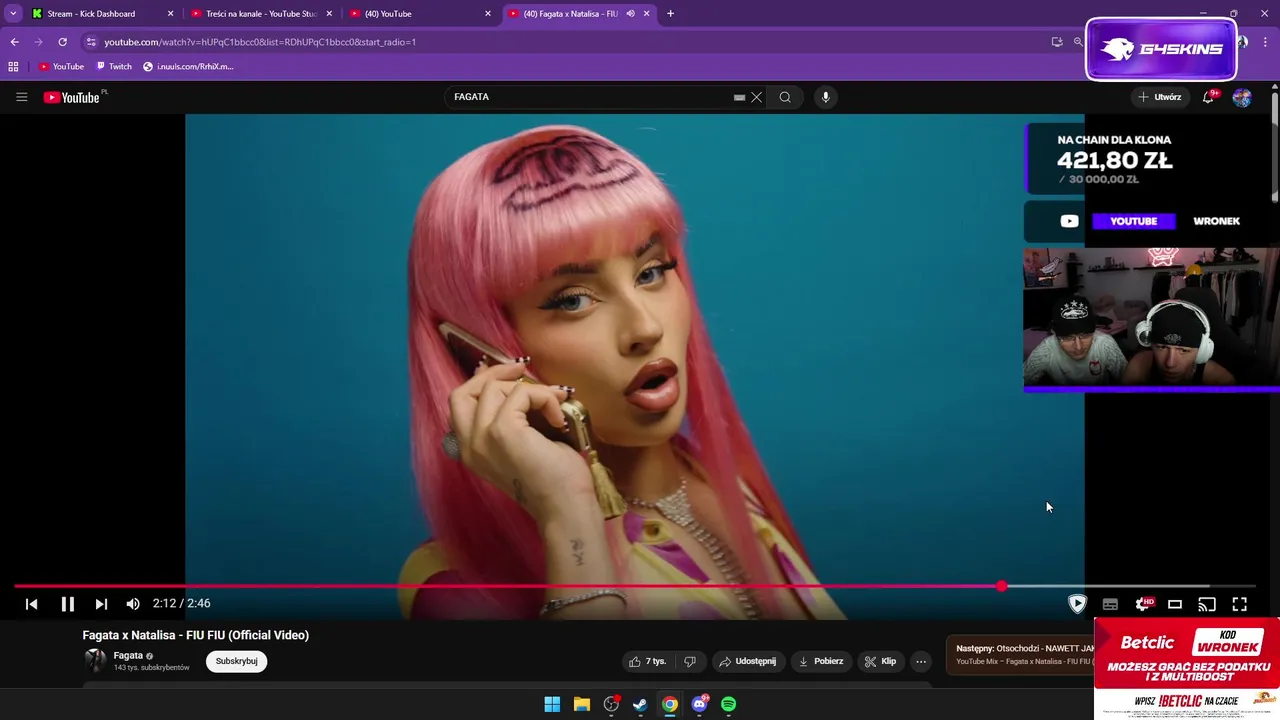Open the Fagata channel avatar
The width and height of the screenshot is (1280, 720).
point(95,661)
